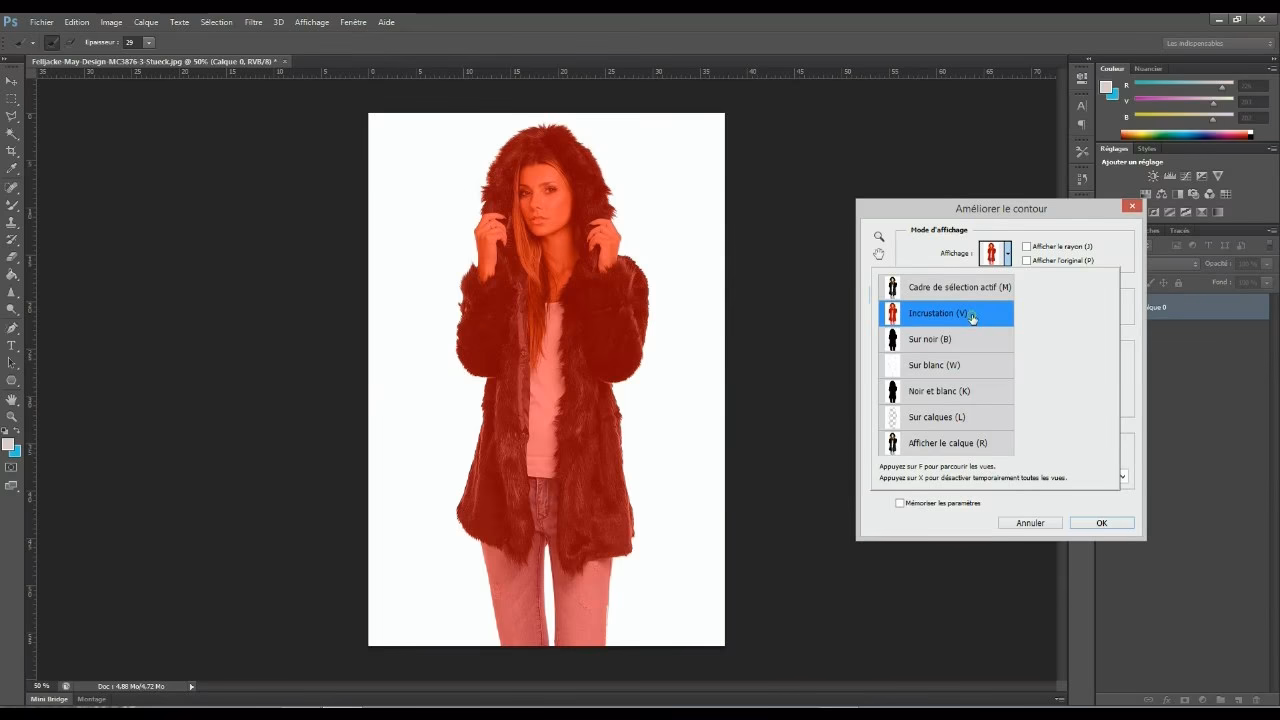The image size is (1280, 720).
Task: Select the Crop tool
Action: pyautogui.click(x=12, y=148)
